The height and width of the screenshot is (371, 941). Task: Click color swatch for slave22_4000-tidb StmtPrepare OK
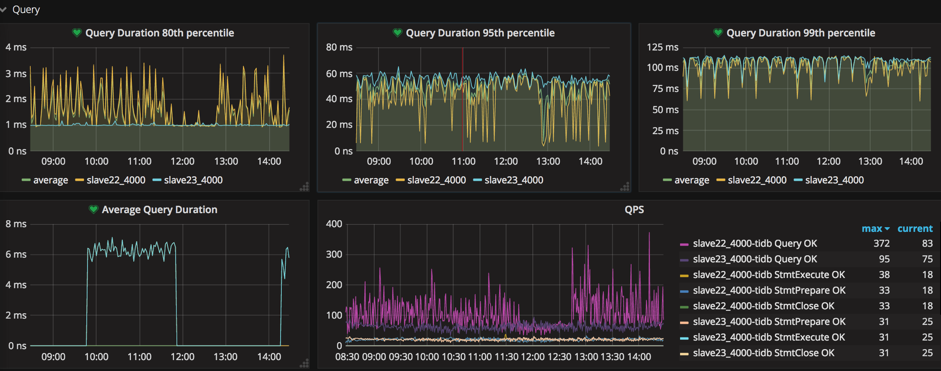684,291
